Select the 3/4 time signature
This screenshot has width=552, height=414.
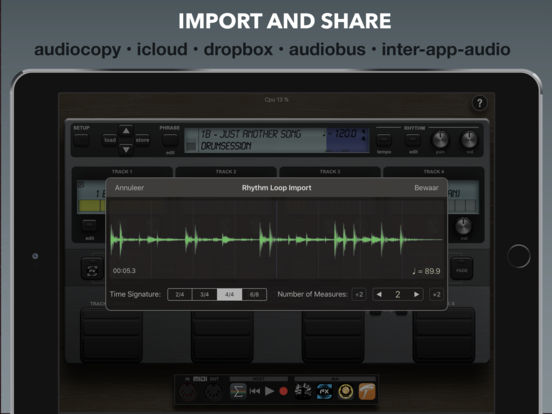[205, 294]
